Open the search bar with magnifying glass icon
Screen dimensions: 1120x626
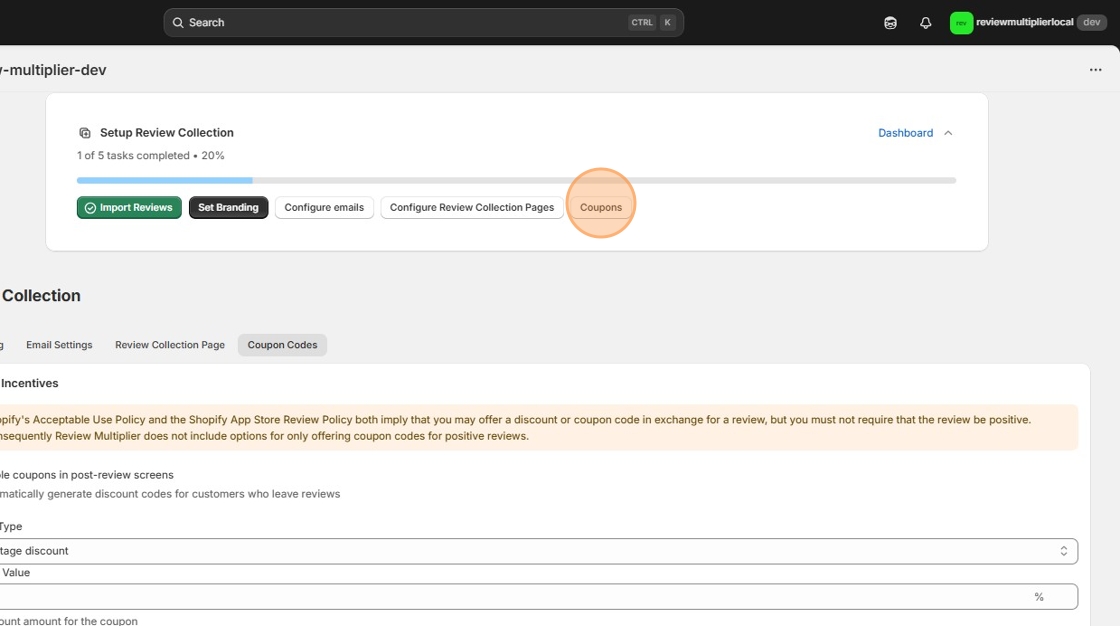click(x=421, y=21)
